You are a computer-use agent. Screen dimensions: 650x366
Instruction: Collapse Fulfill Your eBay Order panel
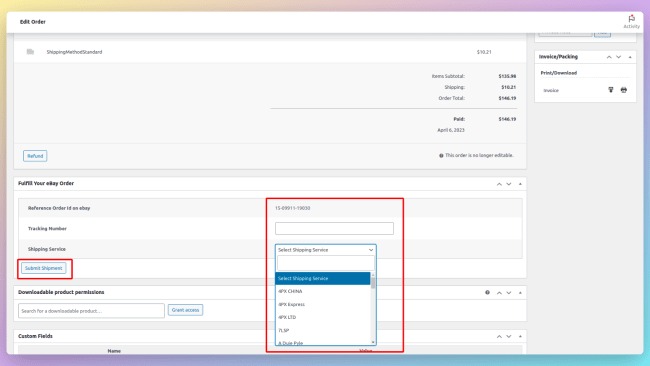coord(520,184)
